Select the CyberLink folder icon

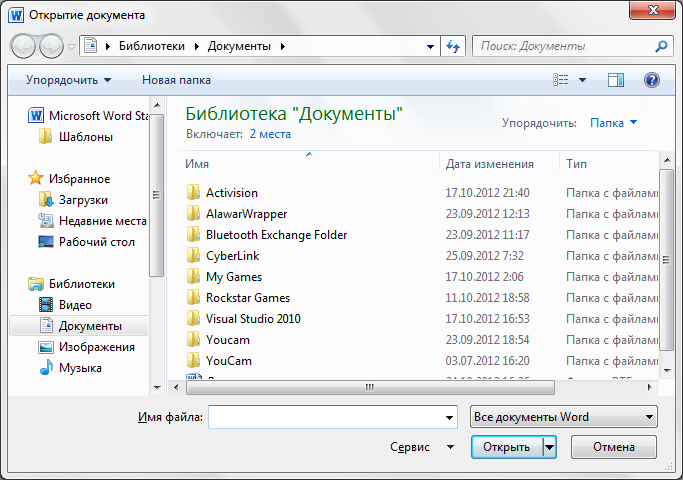193,255
